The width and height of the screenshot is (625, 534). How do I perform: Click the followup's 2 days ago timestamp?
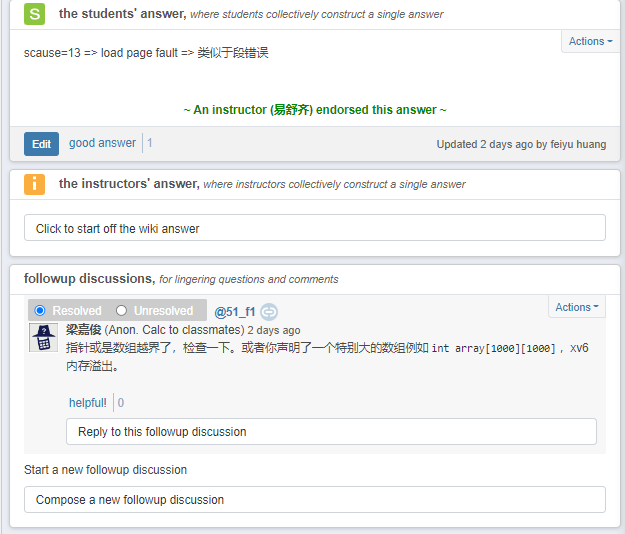click(273, 330)
